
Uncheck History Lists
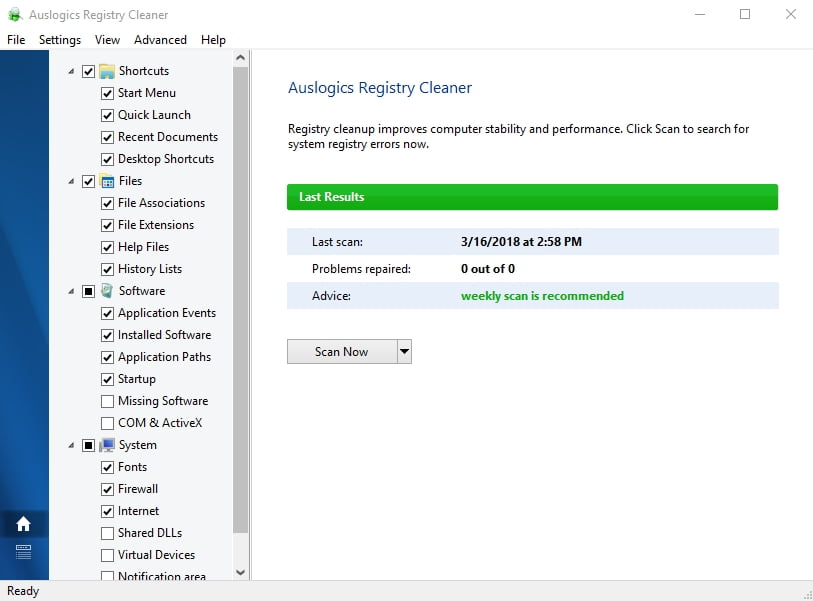[x=107, y=269]
